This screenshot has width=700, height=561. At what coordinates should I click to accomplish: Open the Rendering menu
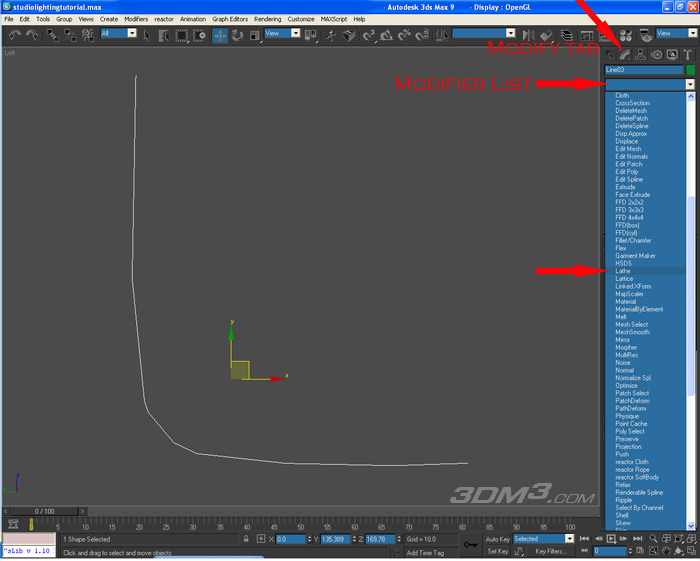(x=267, y=19)
